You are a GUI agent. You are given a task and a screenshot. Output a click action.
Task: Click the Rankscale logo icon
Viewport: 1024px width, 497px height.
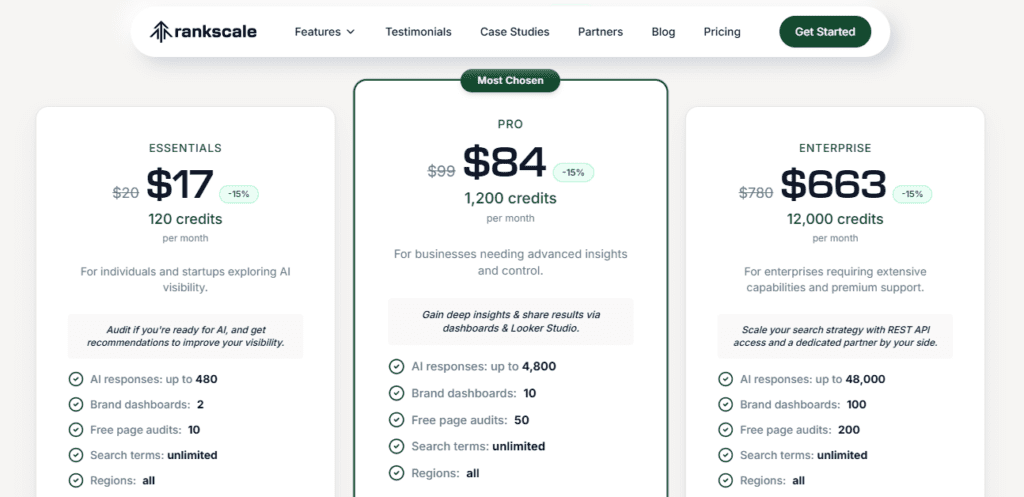pos(161,31)
